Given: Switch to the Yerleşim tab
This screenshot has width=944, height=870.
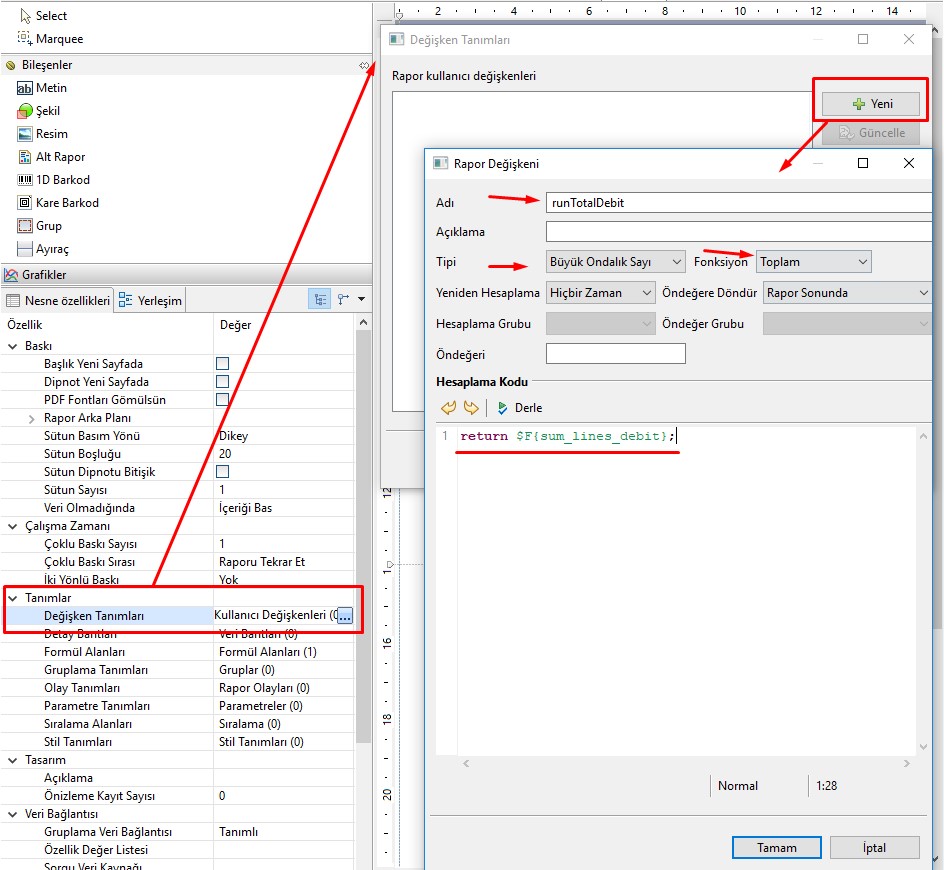Looking at the screenshot, I should pyautogui.click(x=150, y=300).
